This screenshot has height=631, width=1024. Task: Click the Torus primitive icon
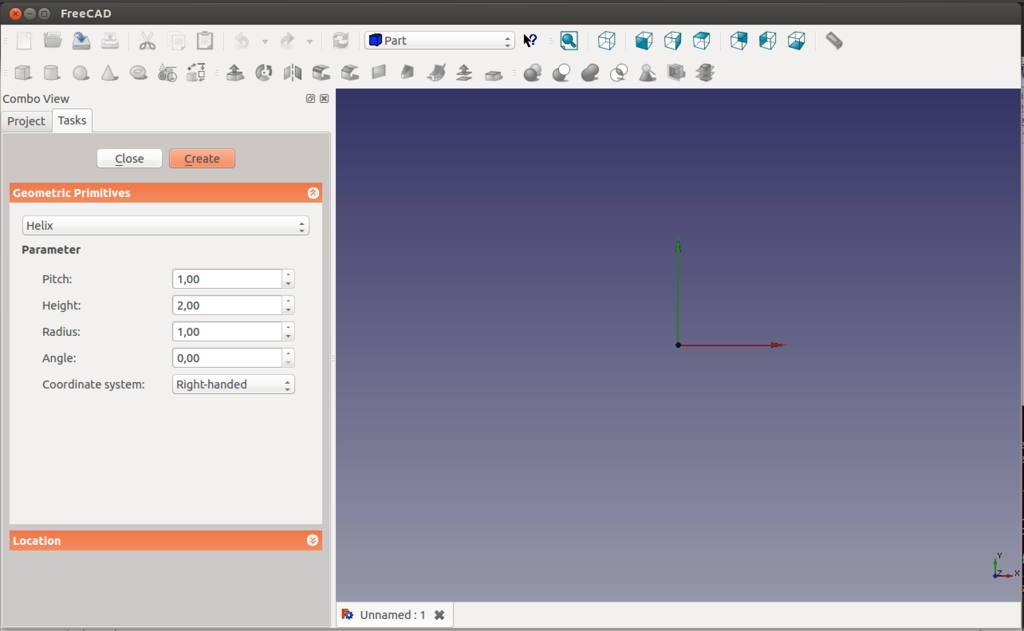click(139, 73)
